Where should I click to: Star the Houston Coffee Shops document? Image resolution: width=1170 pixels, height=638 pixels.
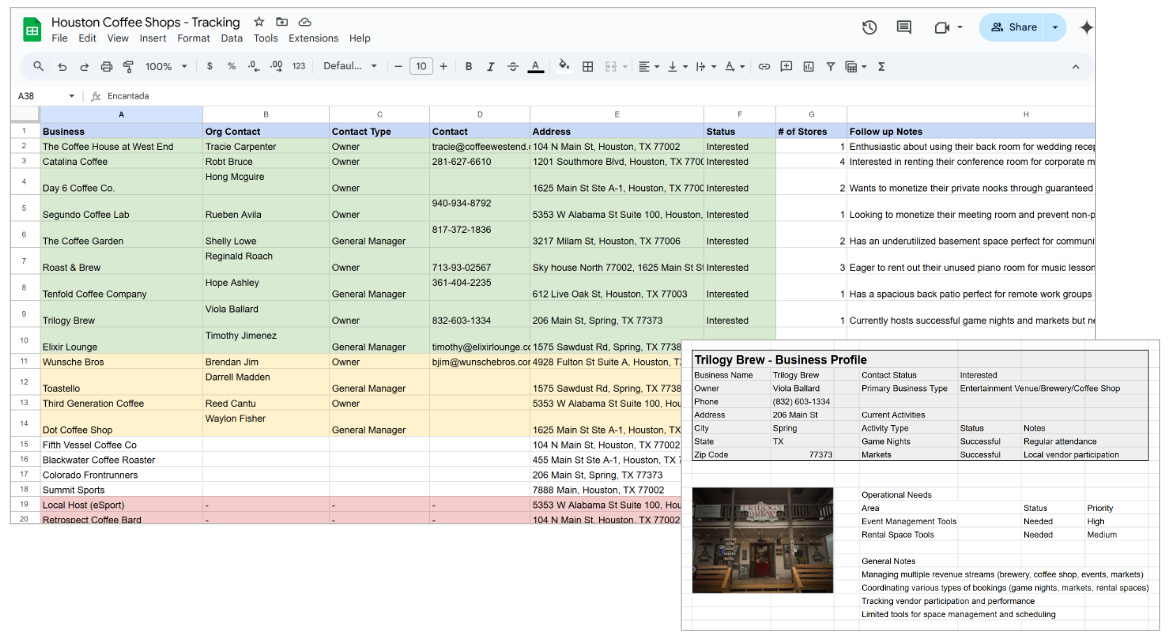coord(259,22)
